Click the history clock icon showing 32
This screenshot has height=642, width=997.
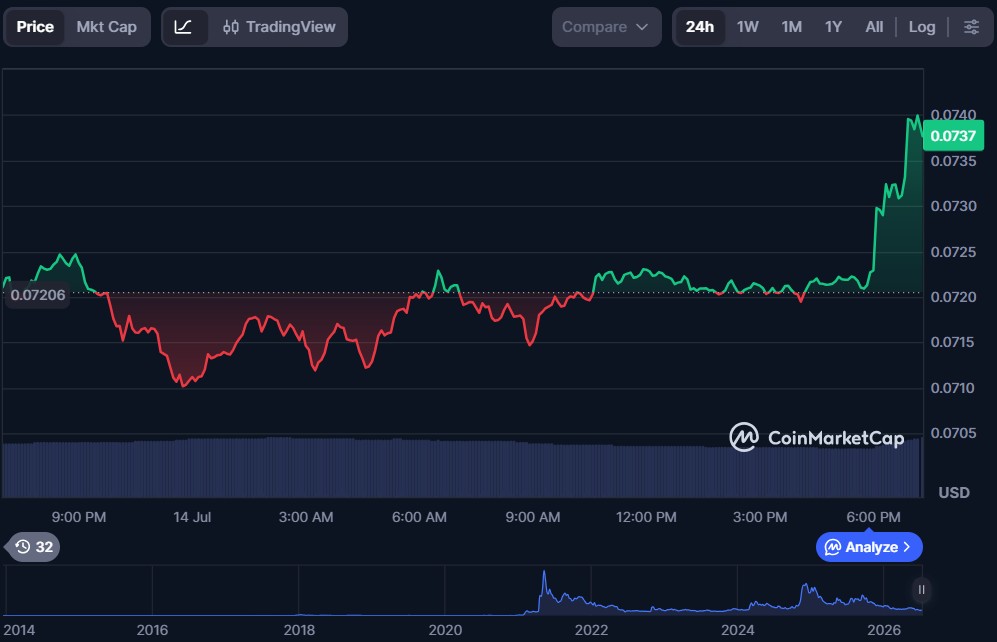(34, 547)
